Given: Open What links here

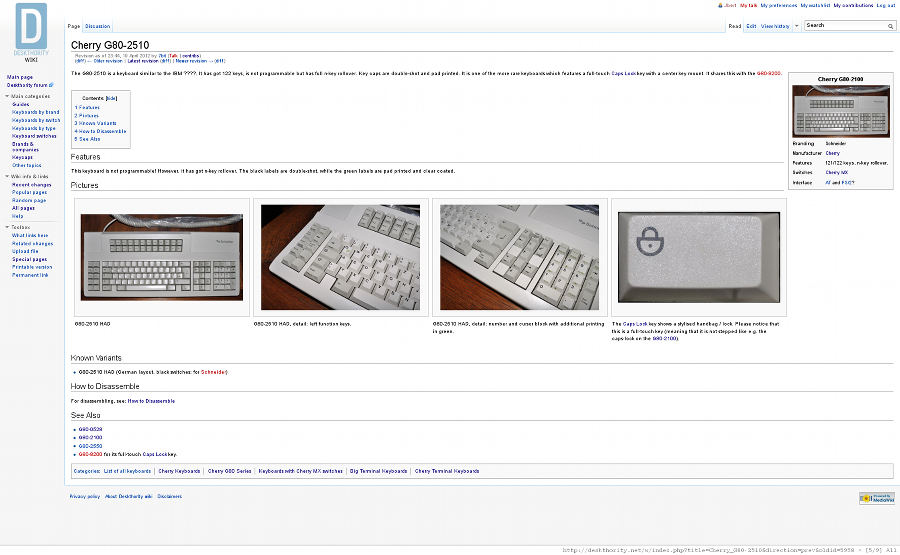Looking at the screenshot, I should point(30,235).
